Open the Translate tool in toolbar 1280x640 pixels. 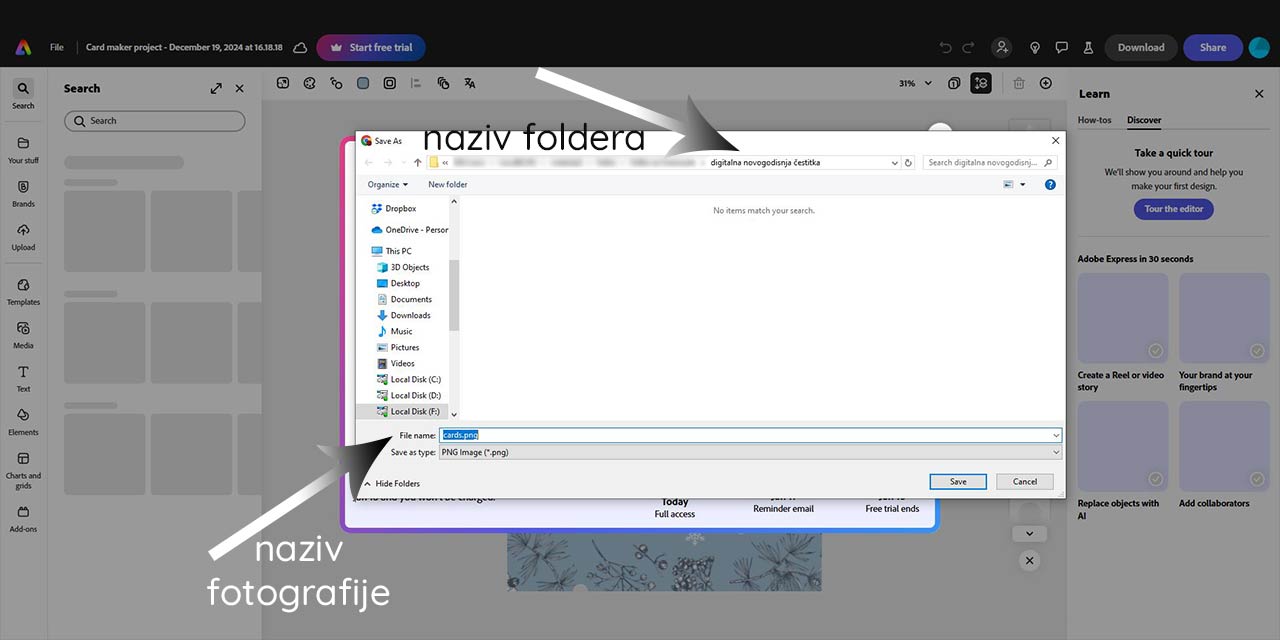pos(470,83)
